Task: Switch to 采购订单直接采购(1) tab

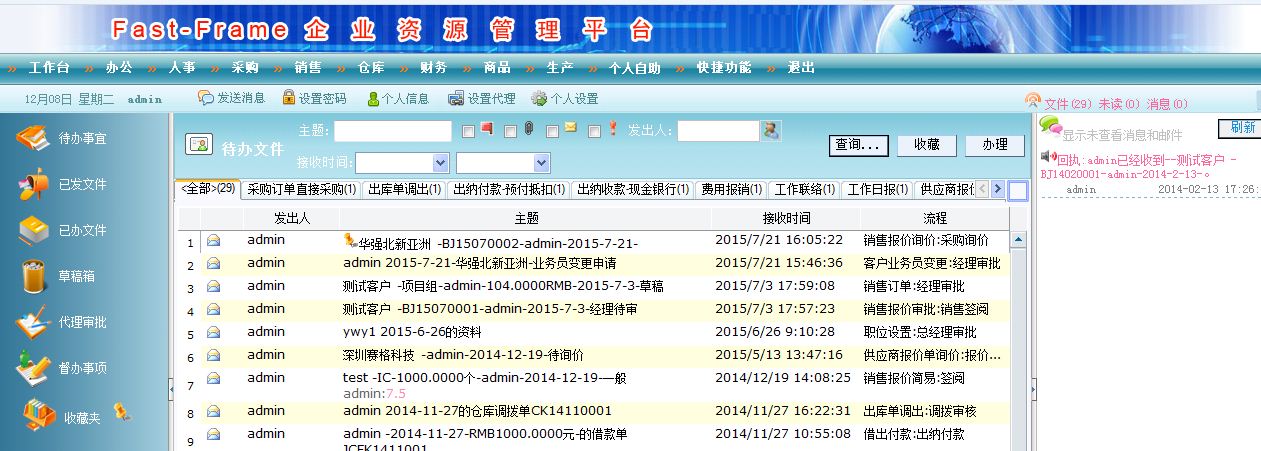Action: coord(301,189)
